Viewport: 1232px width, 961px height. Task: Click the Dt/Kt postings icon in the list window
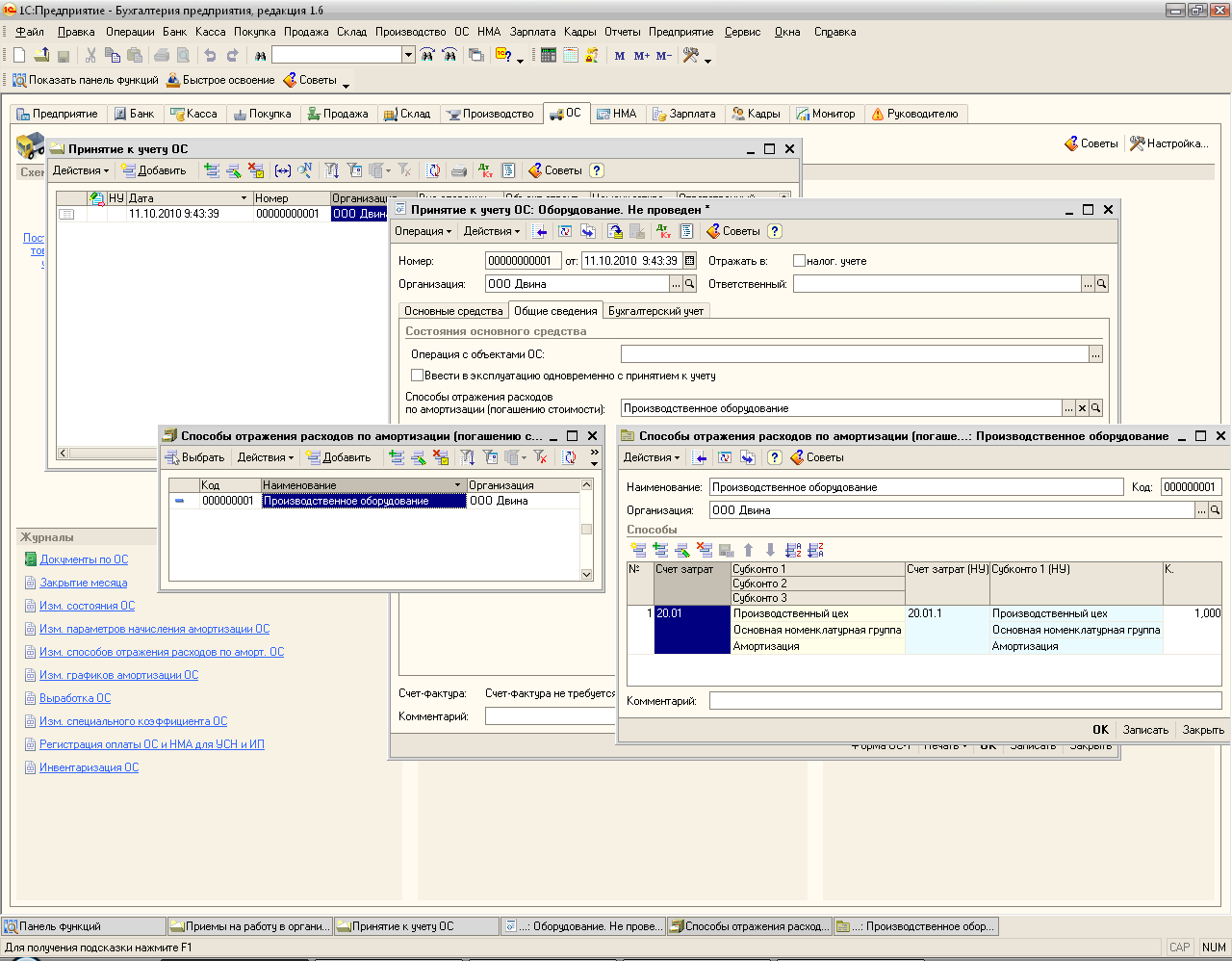point(486,170)
